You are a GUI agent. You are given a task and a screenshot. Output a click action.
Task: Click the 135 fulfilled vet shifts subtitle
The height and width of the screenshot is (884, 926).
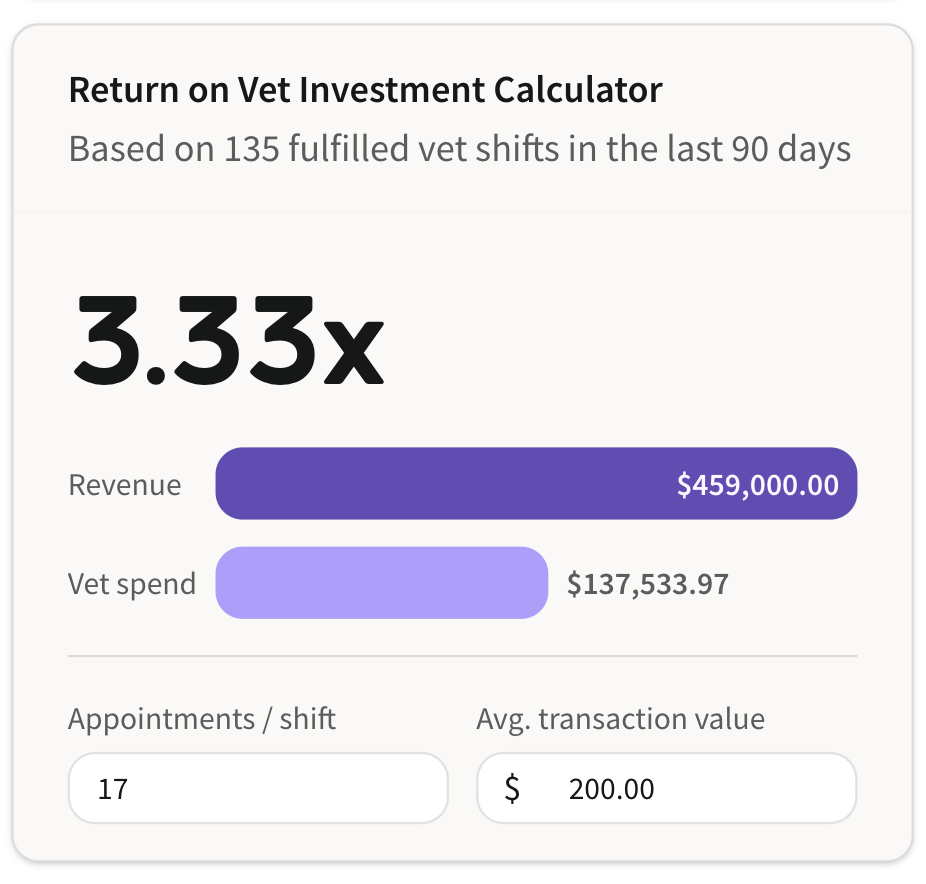point(460,149)
